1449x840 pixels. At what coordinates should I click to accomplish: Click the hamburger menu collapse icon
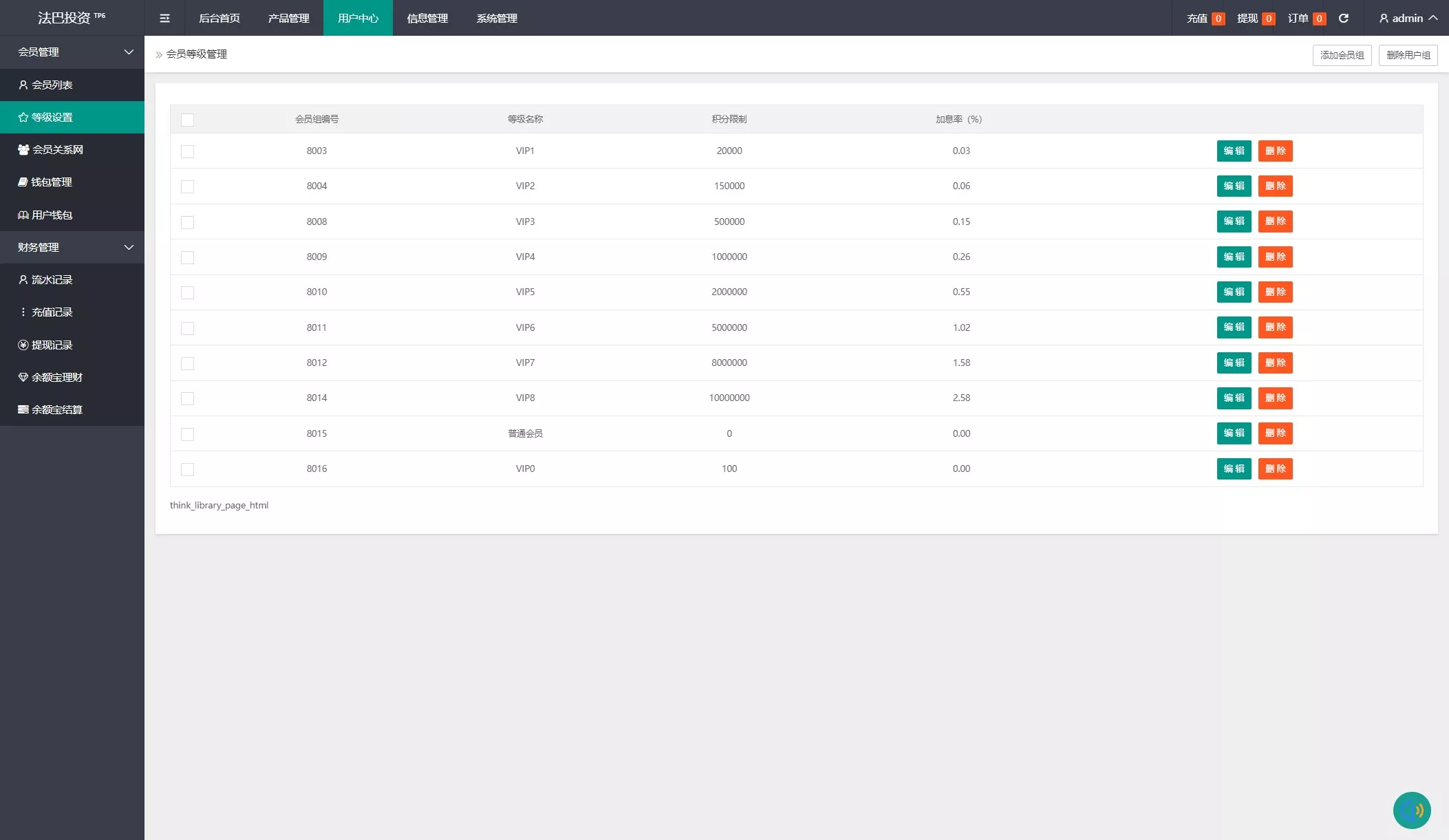164,19
